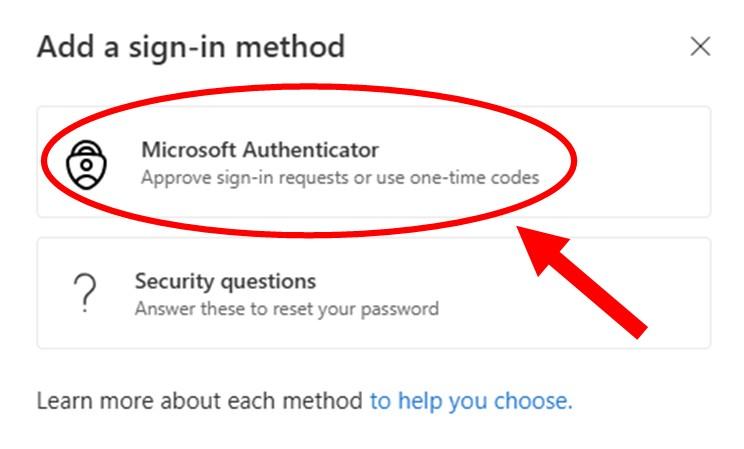Close the Add a sign-in method dialog
The width and height of the screenshot is (744, 449).
coord(700,46)
